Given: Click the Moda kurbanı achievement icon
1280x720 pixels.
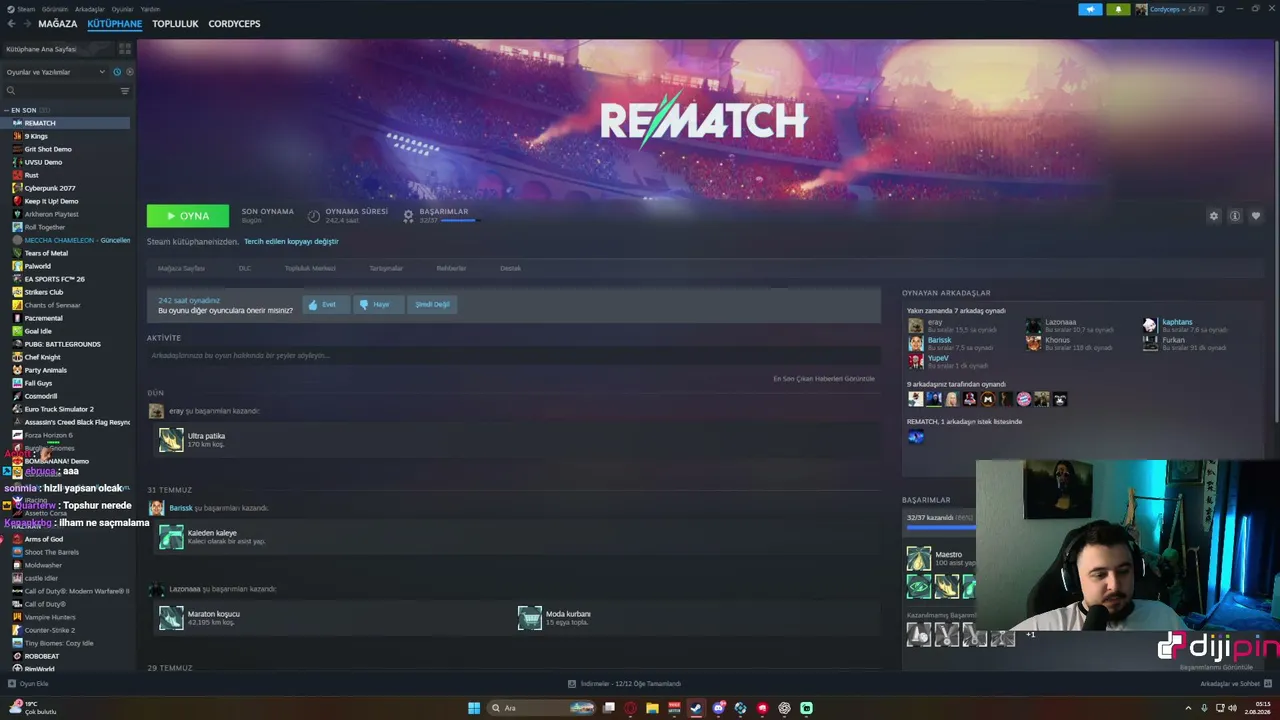Looking at the screenshot, I should (x=530, y=618).
